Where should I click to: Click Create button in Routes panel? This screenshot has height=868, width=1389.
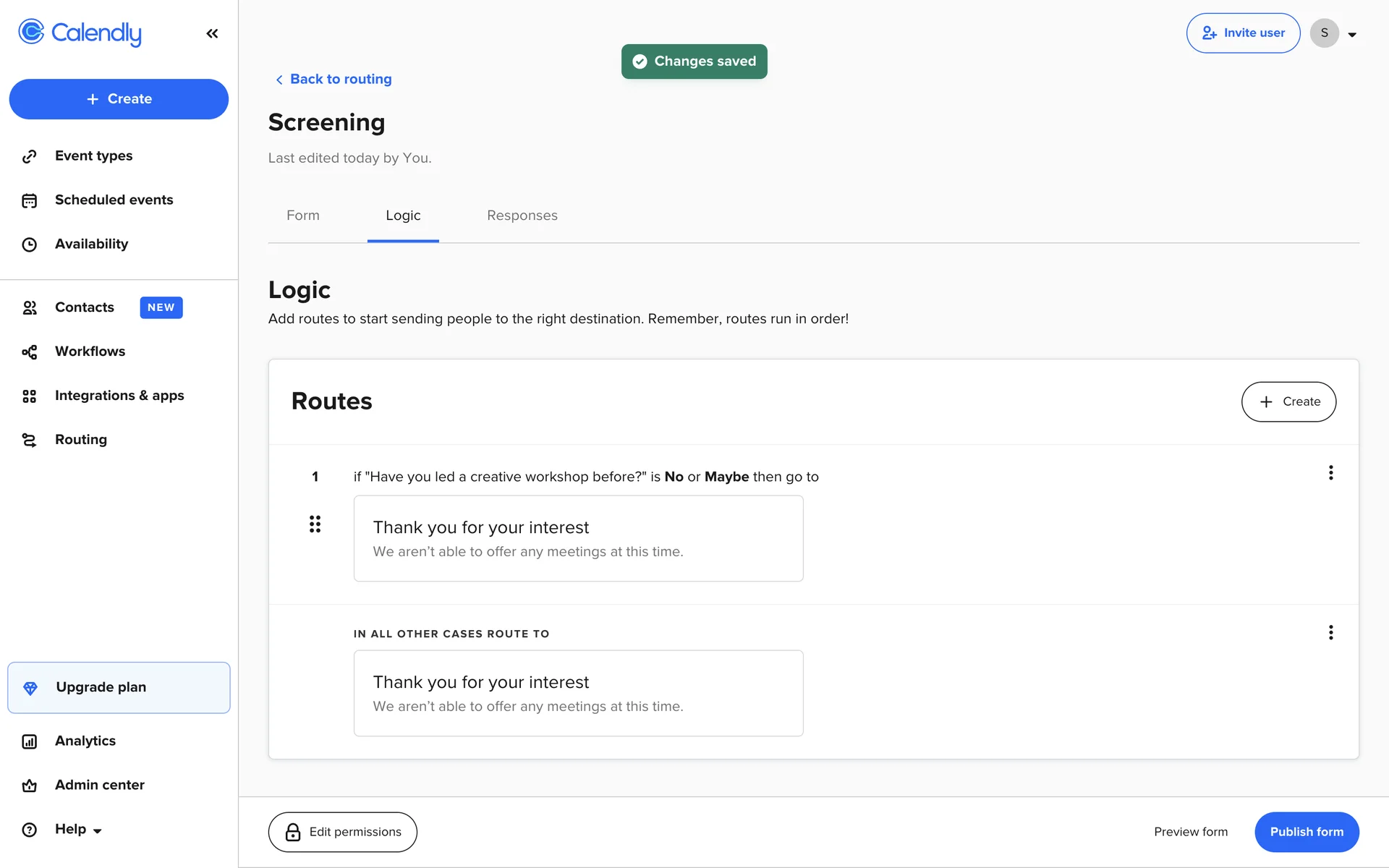[x=1288, y=401]
